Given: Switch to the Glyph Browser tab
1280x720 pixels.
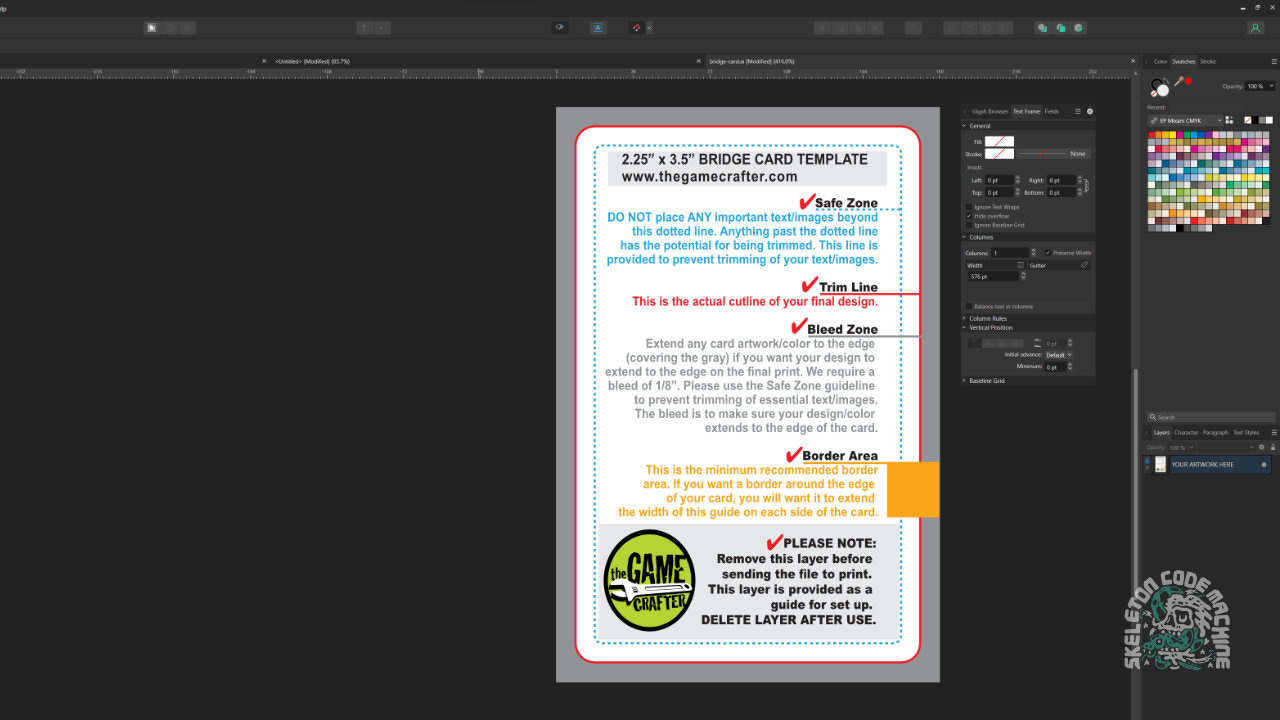Looking at the screenshot, I should 990,112.
